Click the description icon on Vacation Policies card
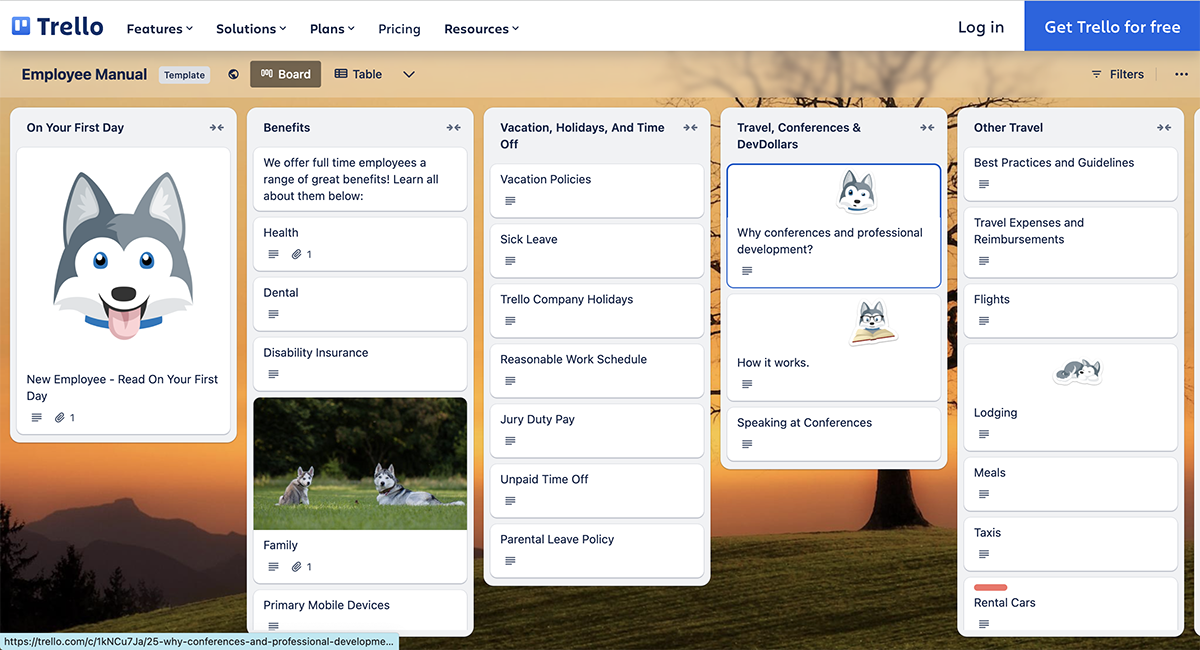The image size is (1200, 650). tap(510, 200)
